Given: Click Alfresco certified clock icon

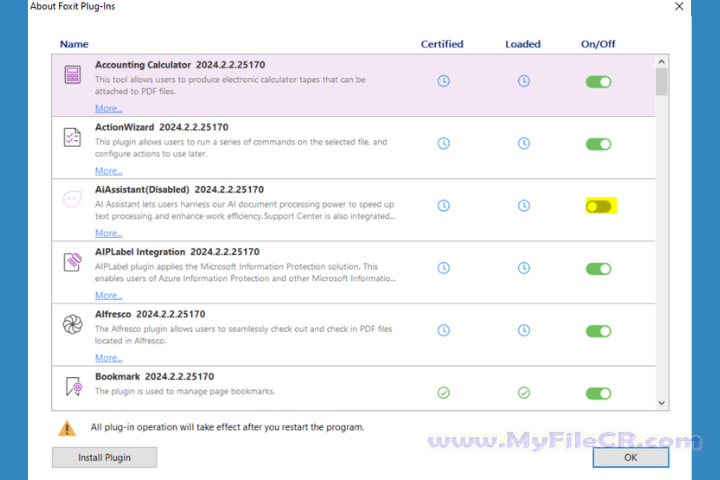Looking at the screenshot, I should (444, 330).
